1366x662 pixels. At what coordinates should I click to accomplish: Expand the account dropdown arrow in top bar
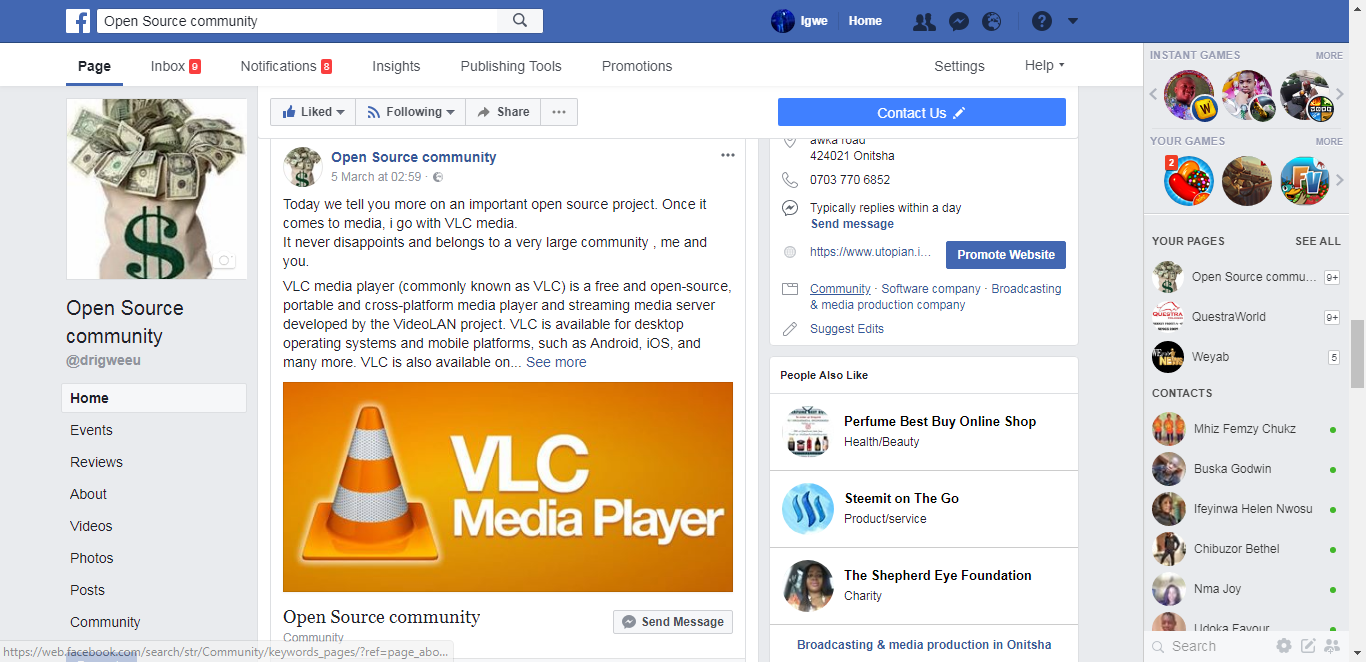[x=1073, y=21]
